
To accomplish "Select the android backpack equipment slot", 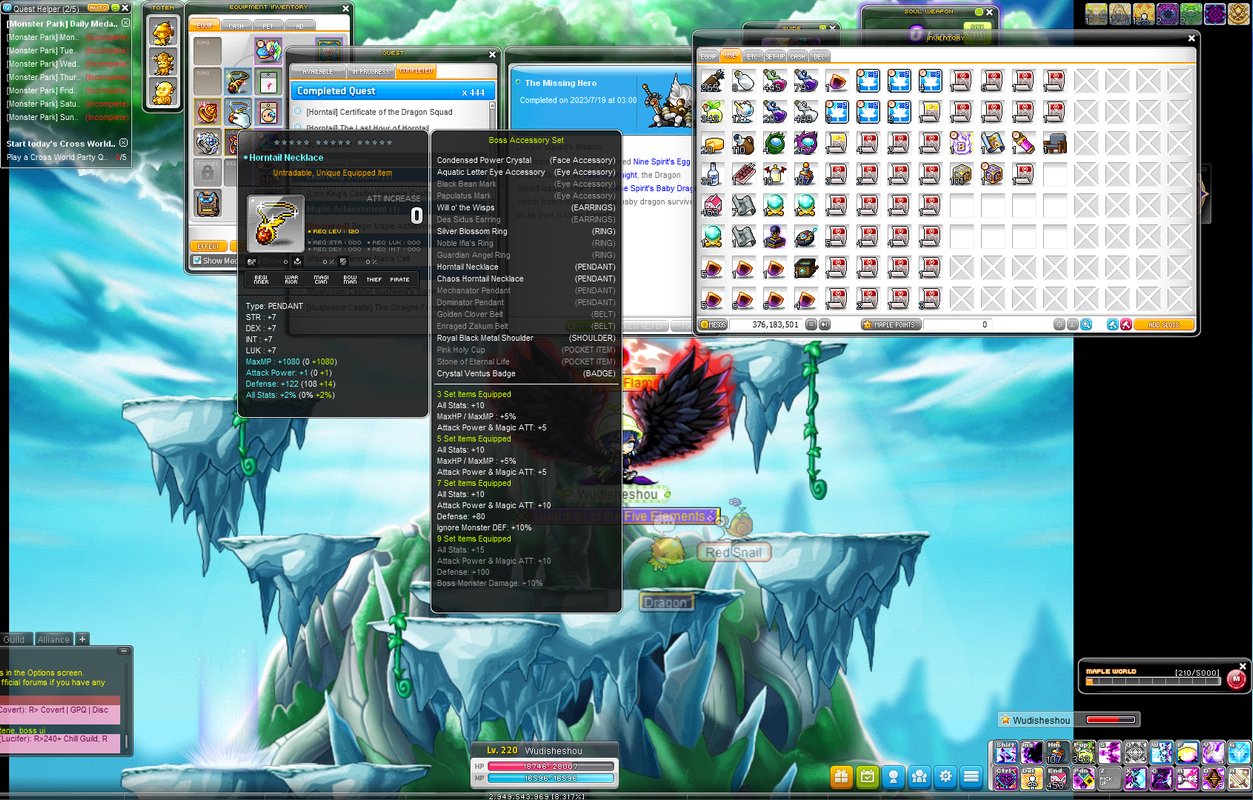I will (207, 204).
